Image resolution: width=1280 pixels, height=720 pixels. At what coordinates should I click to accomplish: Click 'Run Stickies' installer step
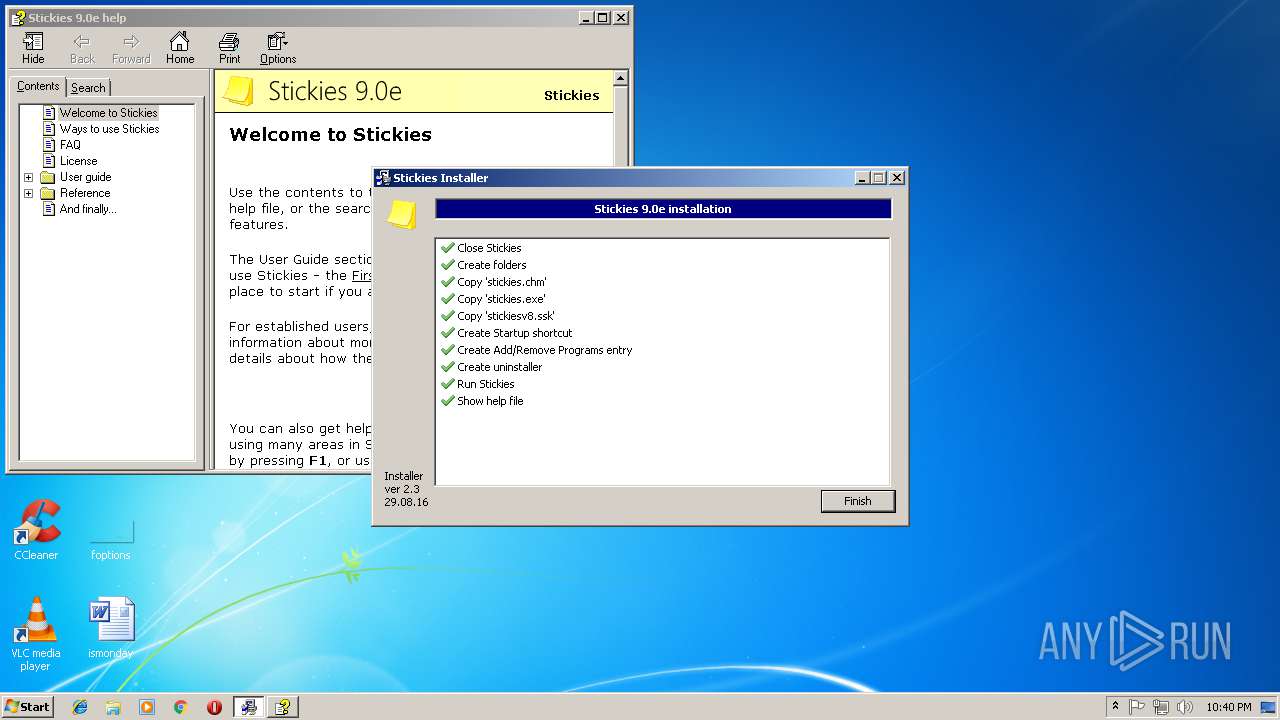pos(485,384)
